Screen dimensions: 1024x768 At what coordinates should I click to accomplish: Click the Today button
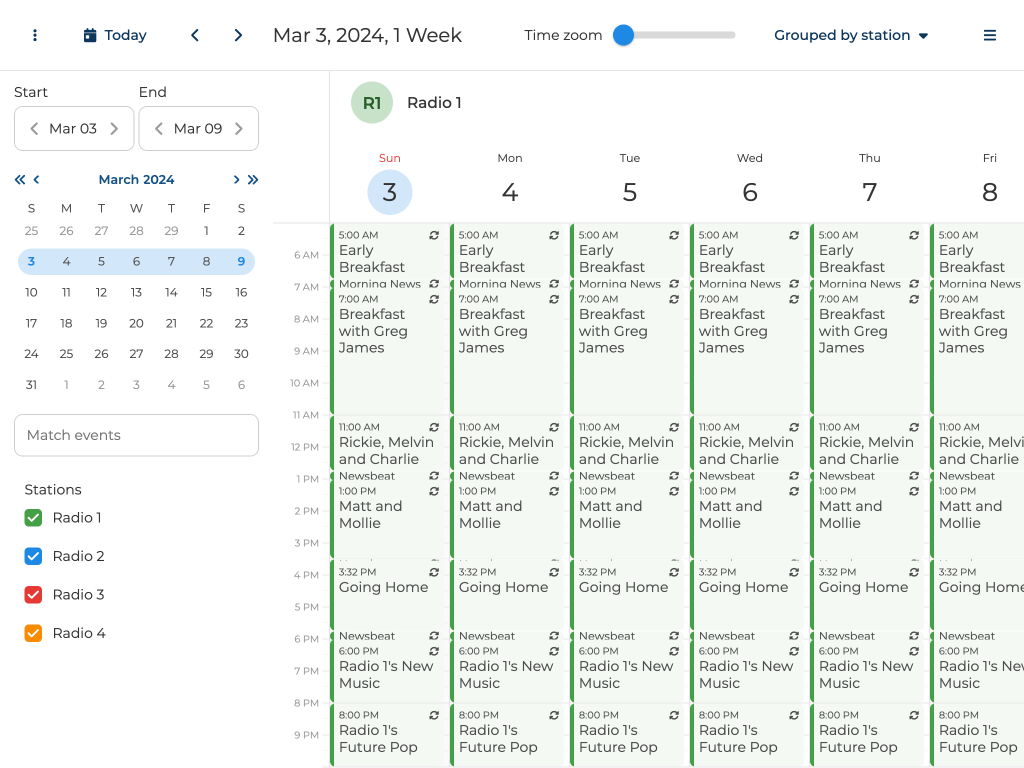(x=115, y=35)
